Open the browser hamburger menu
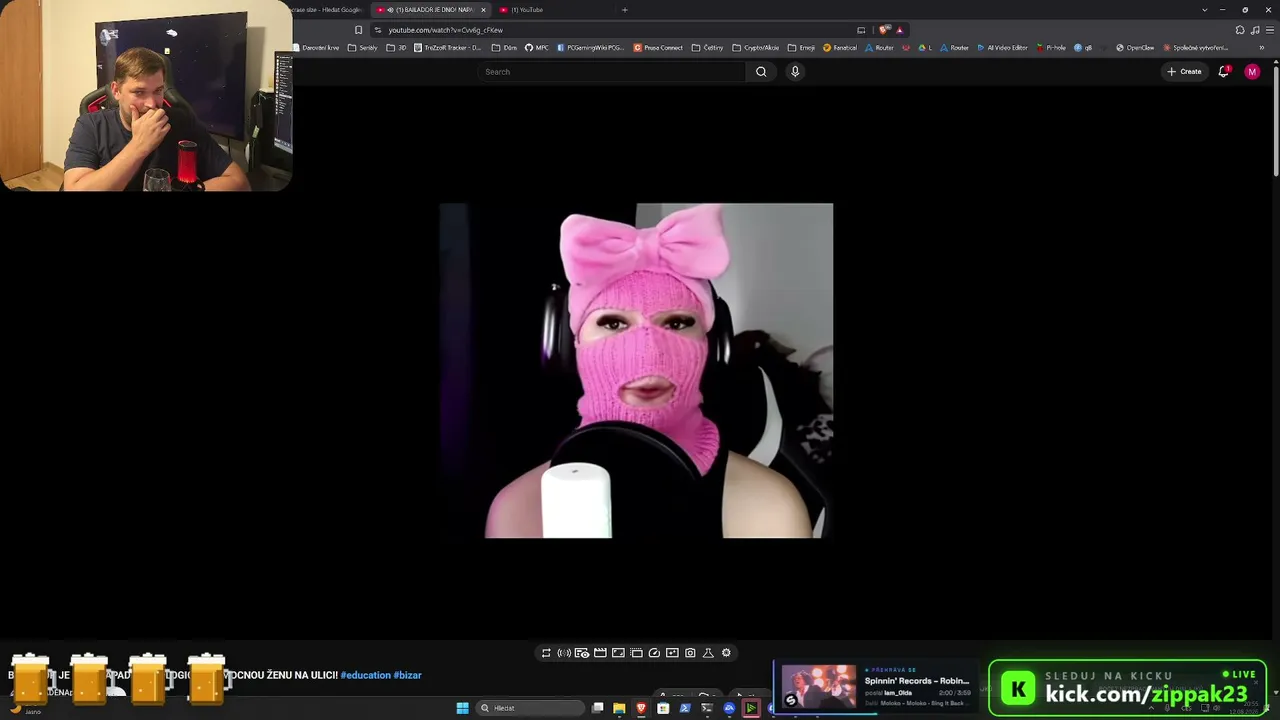The width and height of the screenshot is (1280, 720). click(x=1270, y=30)
